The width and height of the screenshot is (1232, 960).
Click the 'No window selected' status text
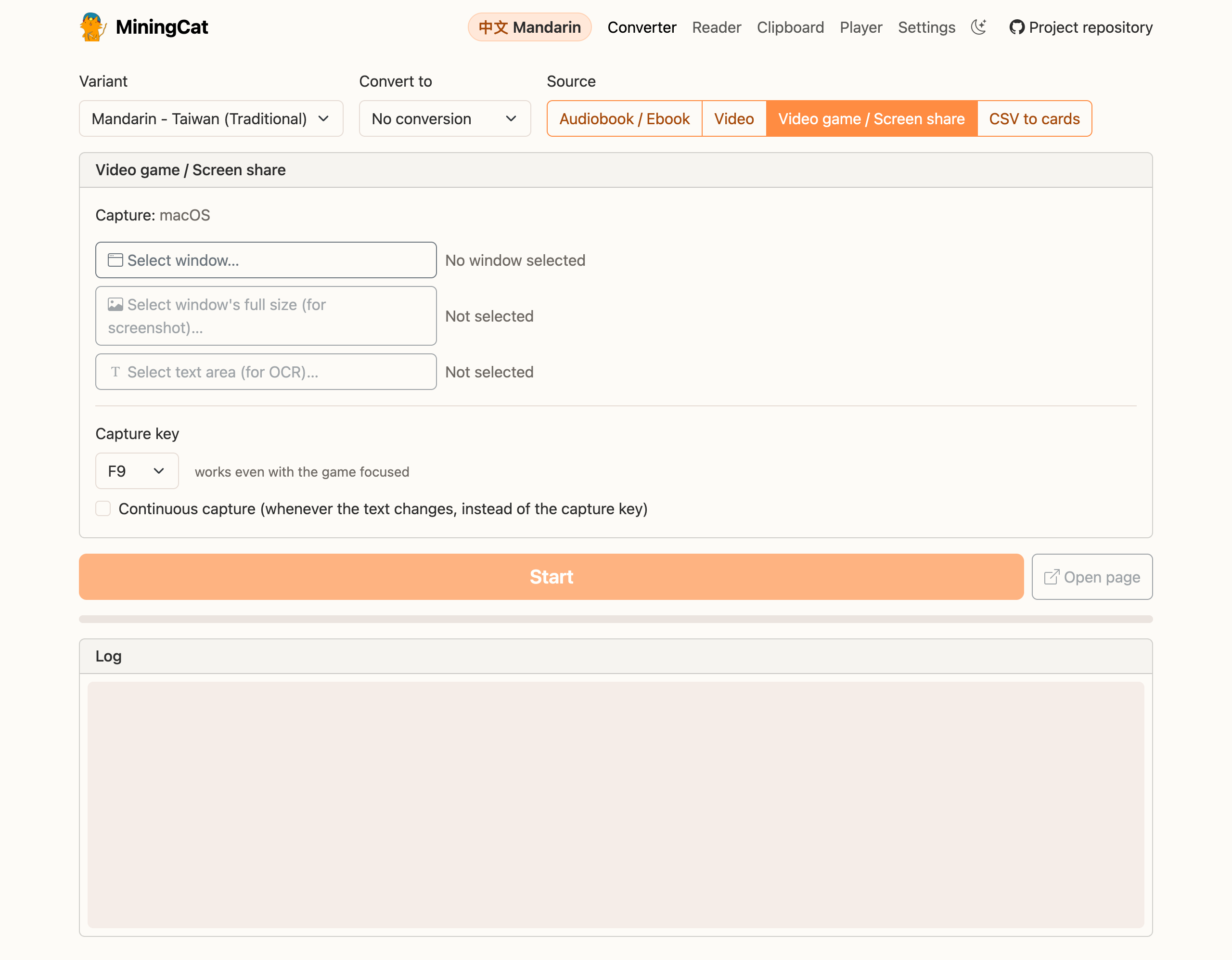pos(515,260)
